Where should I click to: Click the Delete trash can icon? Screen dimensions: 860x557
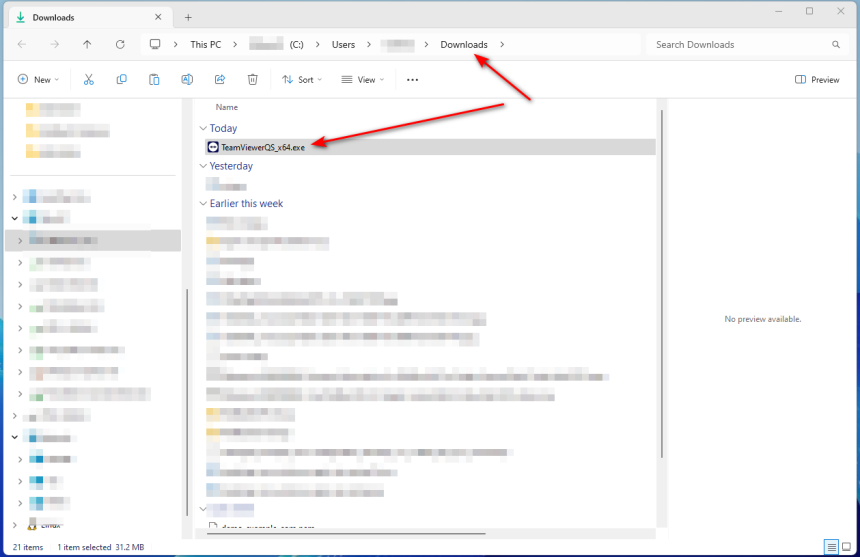[253, 80]
